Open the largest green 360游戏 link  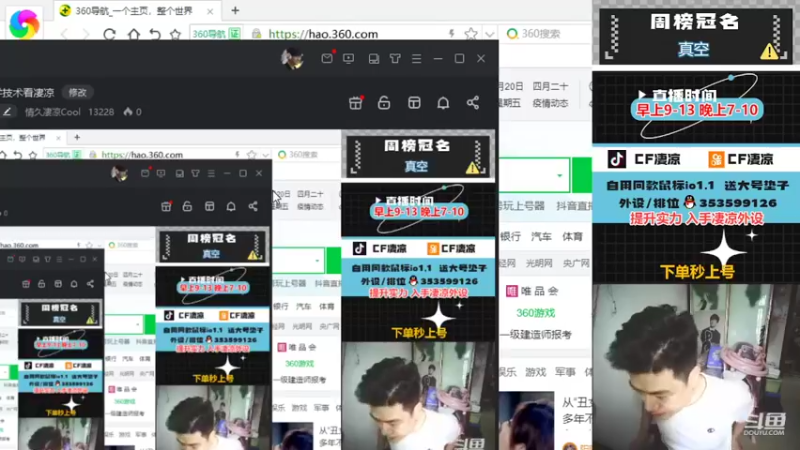[535, 313]
